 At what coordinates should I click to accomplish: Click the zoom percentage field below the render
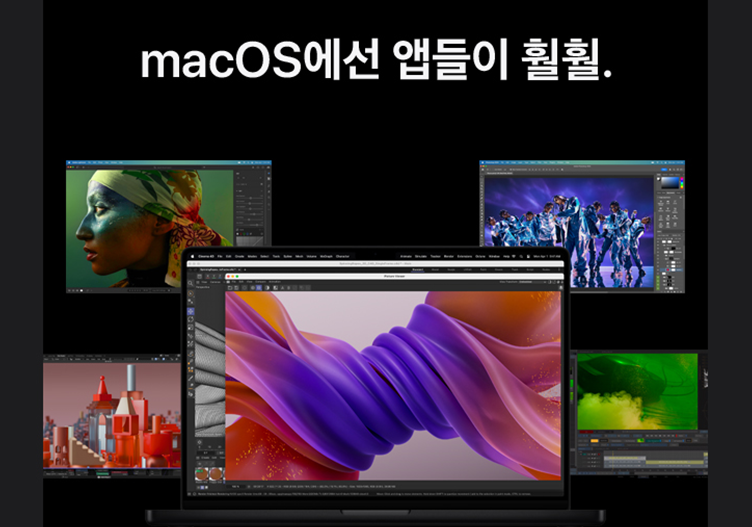(235, 487)
